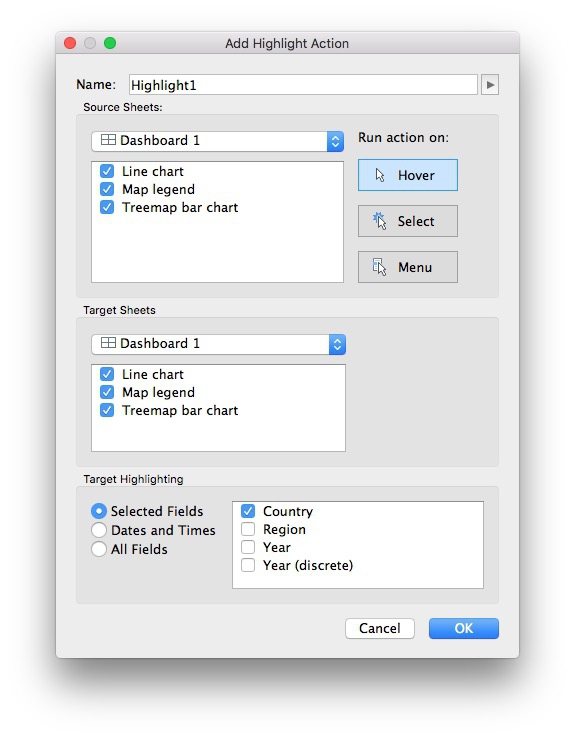575x738 pixels.
Task: Click the Cancel button
Action: (380, 628)
